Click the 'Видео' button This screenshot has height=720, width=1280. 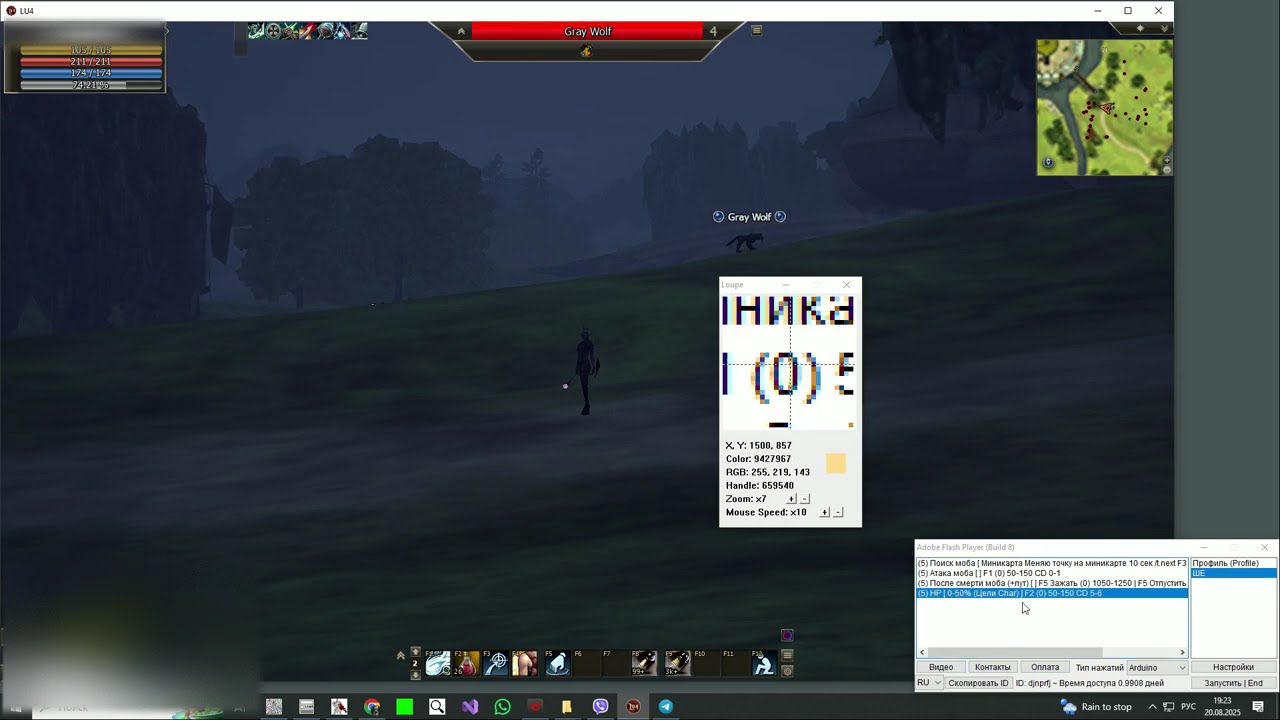click(x=941, y=667)
